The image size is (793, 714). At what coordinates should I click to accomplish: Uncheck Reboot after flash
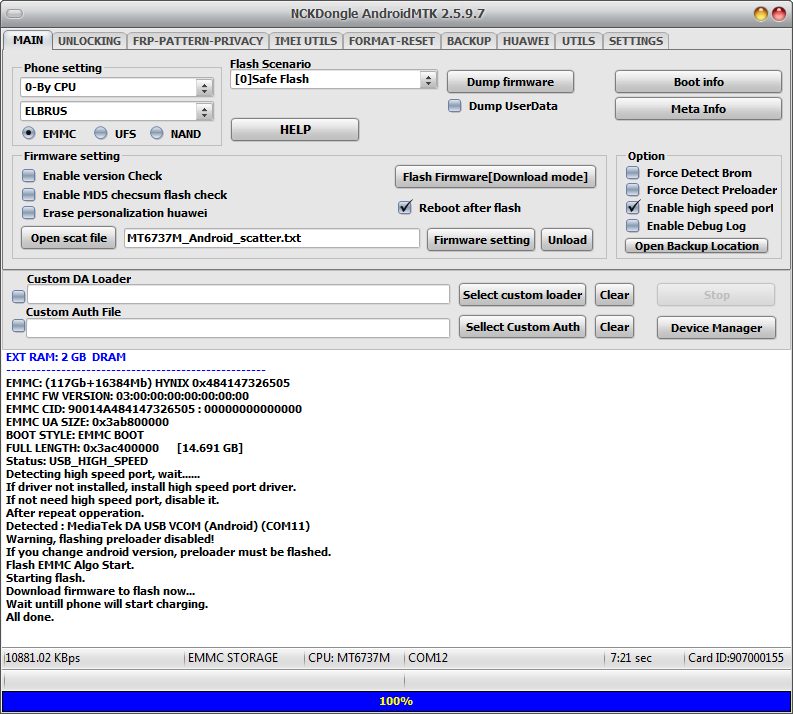405,208
